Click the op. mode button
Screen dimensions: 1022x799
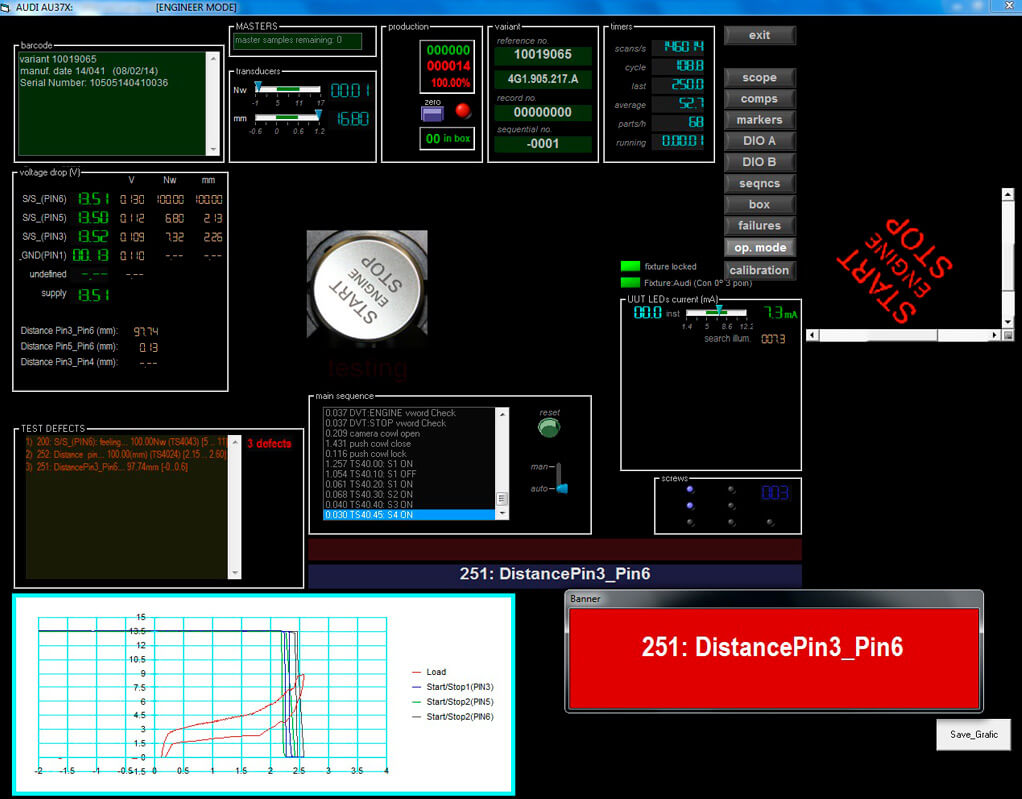pyautogui.click(x=760, y=248)
